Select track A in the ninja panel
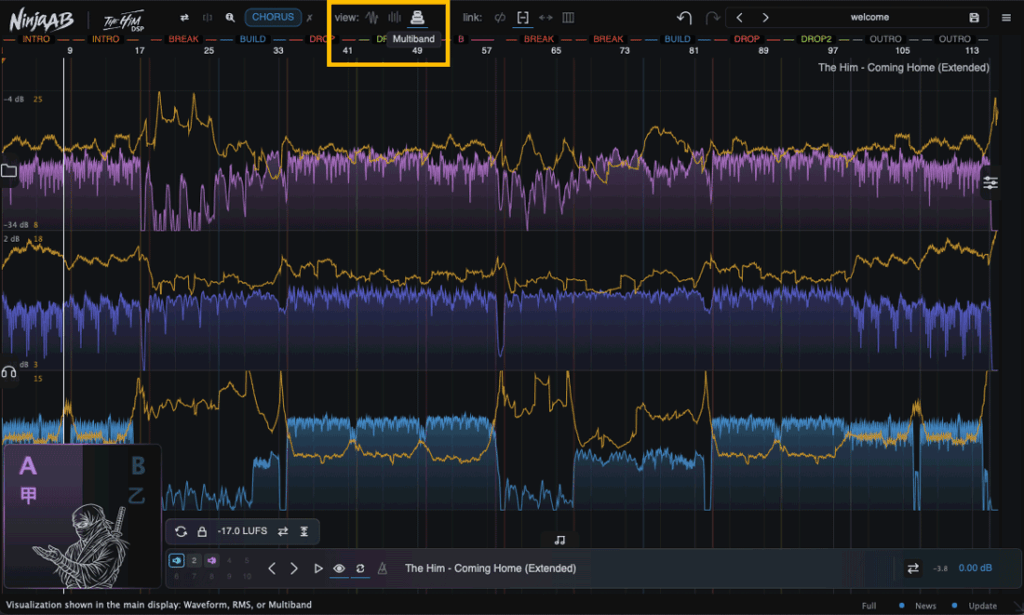 coord(27,466)
